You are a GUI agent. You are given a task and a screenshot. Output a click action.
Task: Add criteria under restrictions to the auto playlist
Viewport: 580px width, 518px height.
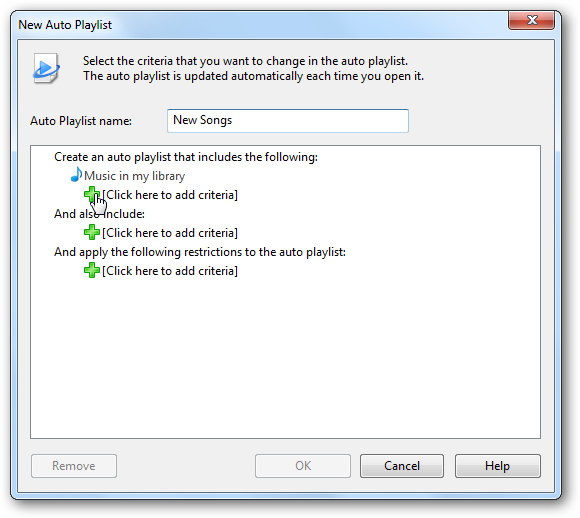coord(170,271)
